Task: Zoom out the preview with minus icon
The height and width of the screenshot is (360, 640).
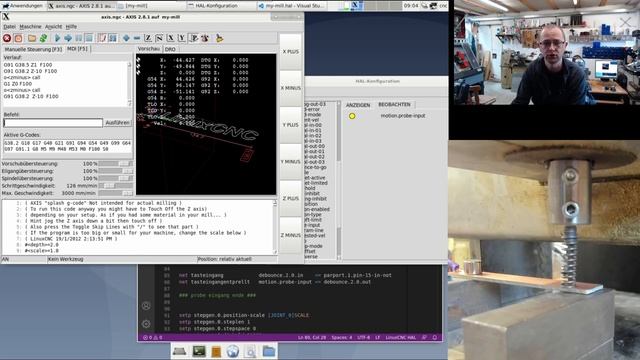Action: [137, 38]
